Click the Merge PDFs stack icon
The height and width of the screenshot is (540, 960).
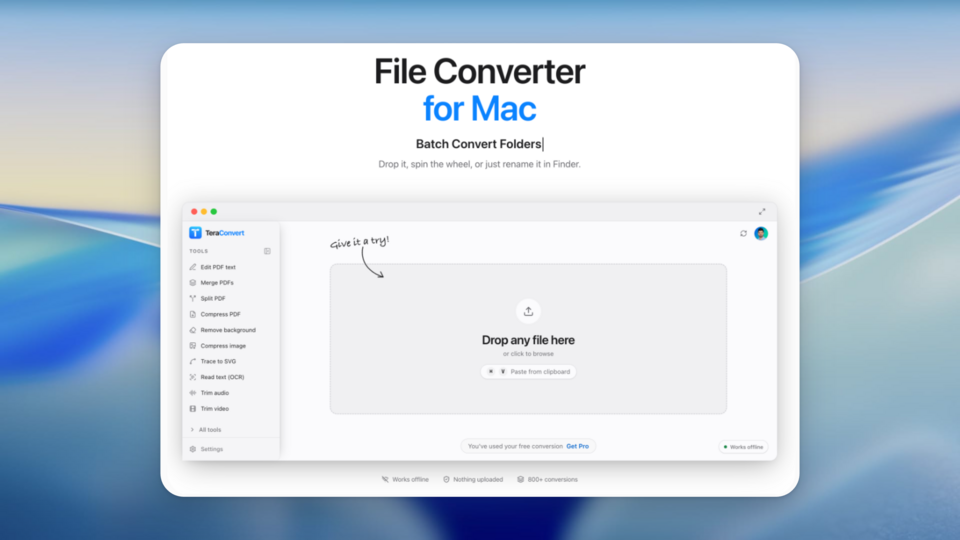click(193, 283)
